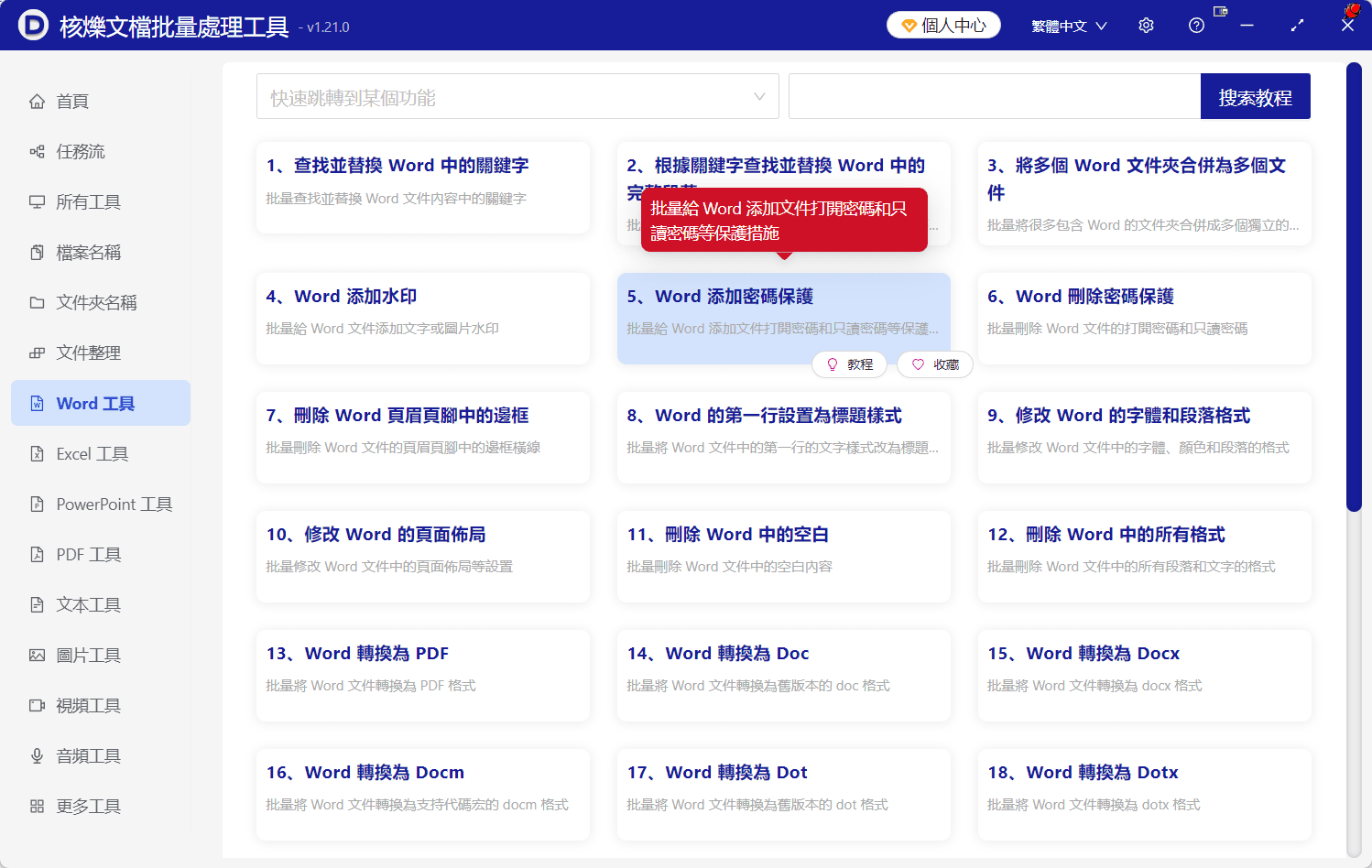Toggle favorite with the 收藏 heart button
The image size is (1372, 868).
point(934,363)
